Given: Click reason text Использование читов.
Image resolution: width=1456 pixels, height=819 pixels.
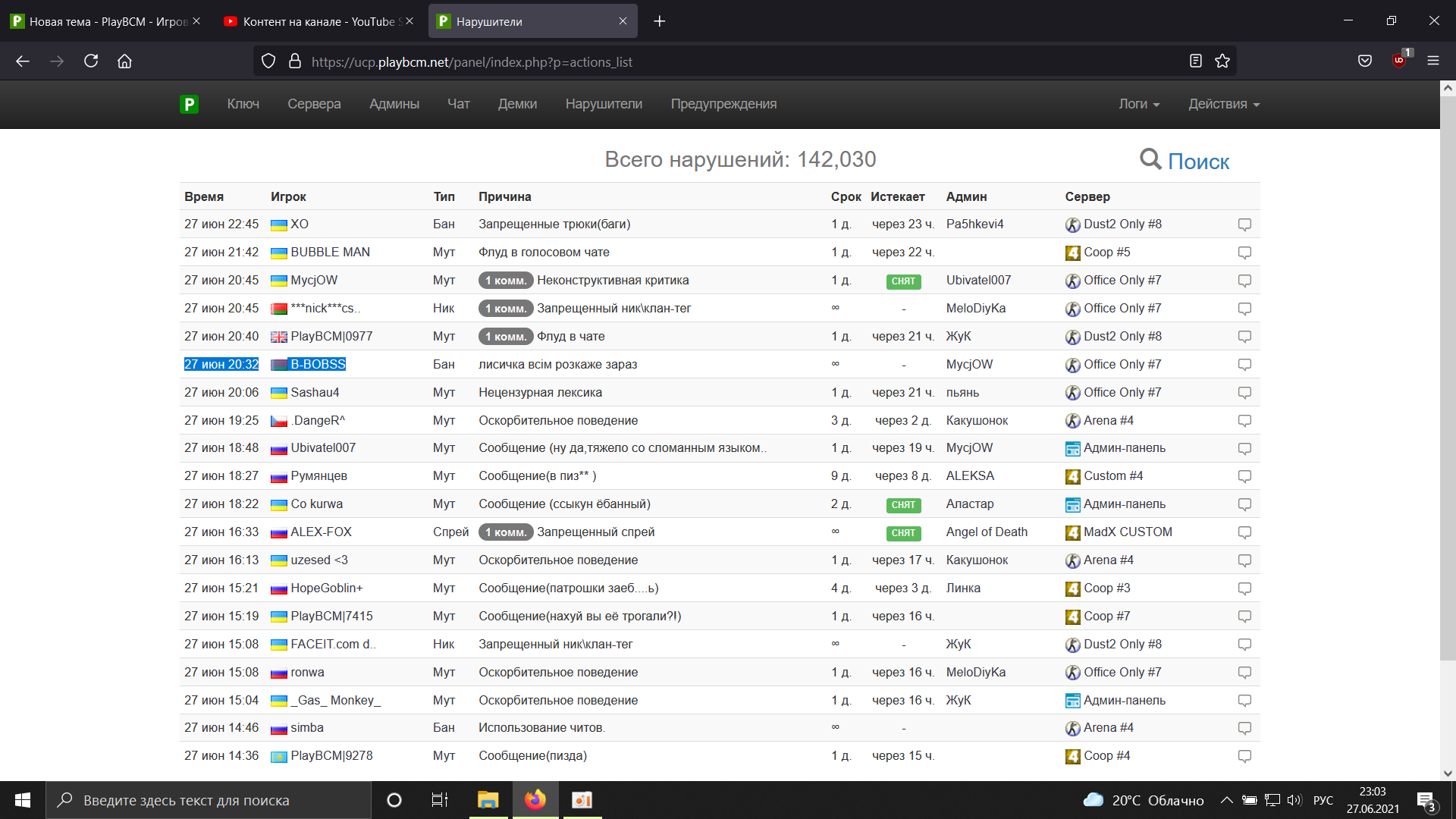Looking at the screenshot, I should 541,728.
